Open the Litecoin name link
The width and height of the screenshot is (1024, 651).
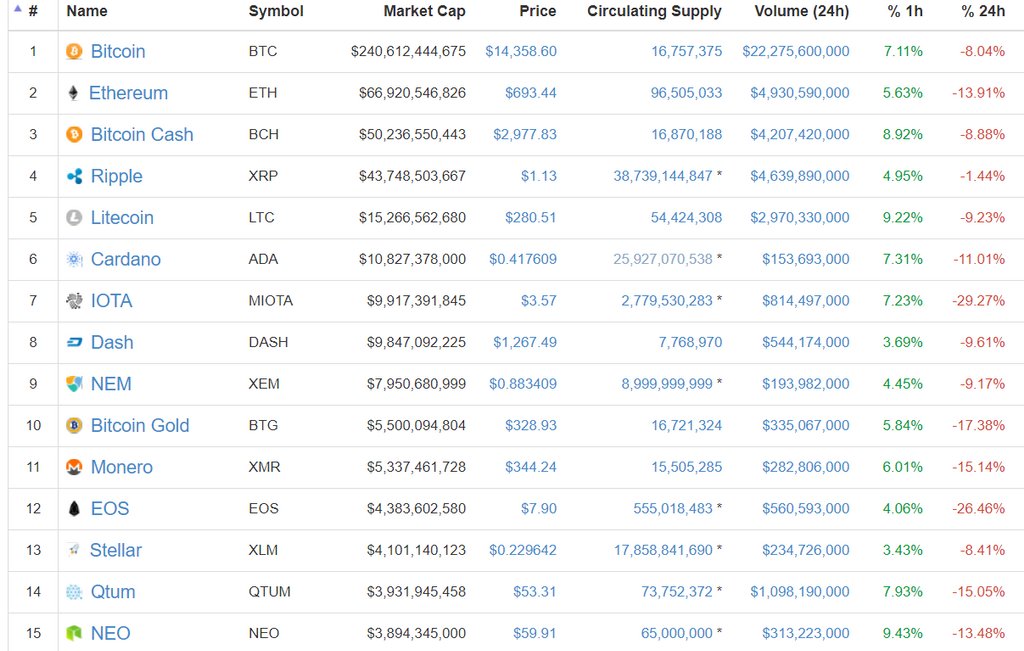click(122, 217)
